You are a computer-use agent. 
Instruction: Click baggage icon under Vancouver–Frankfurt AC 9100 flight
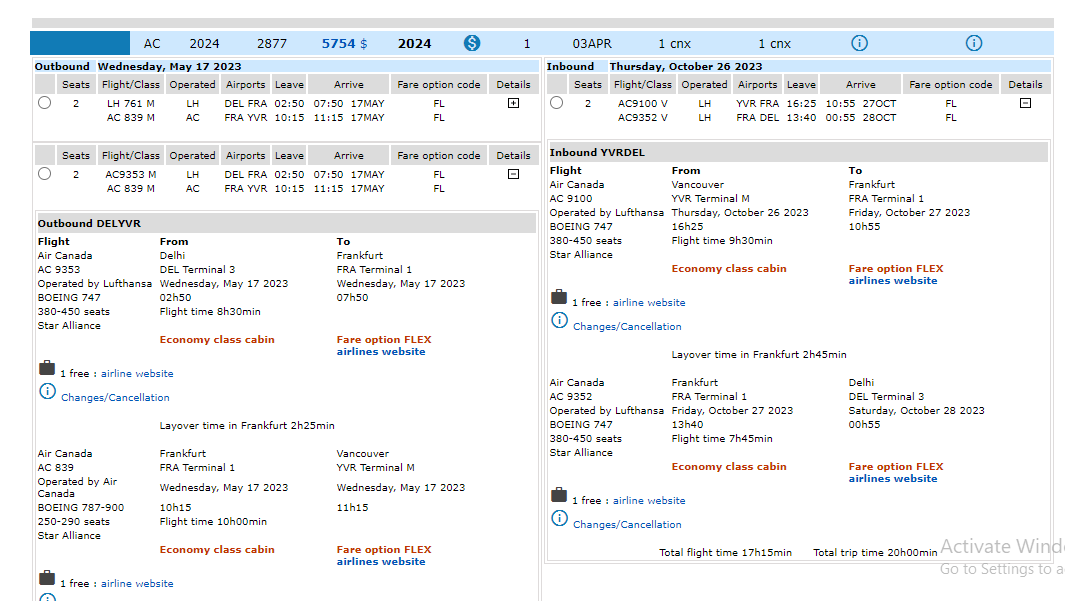click(x=559, y=298)
